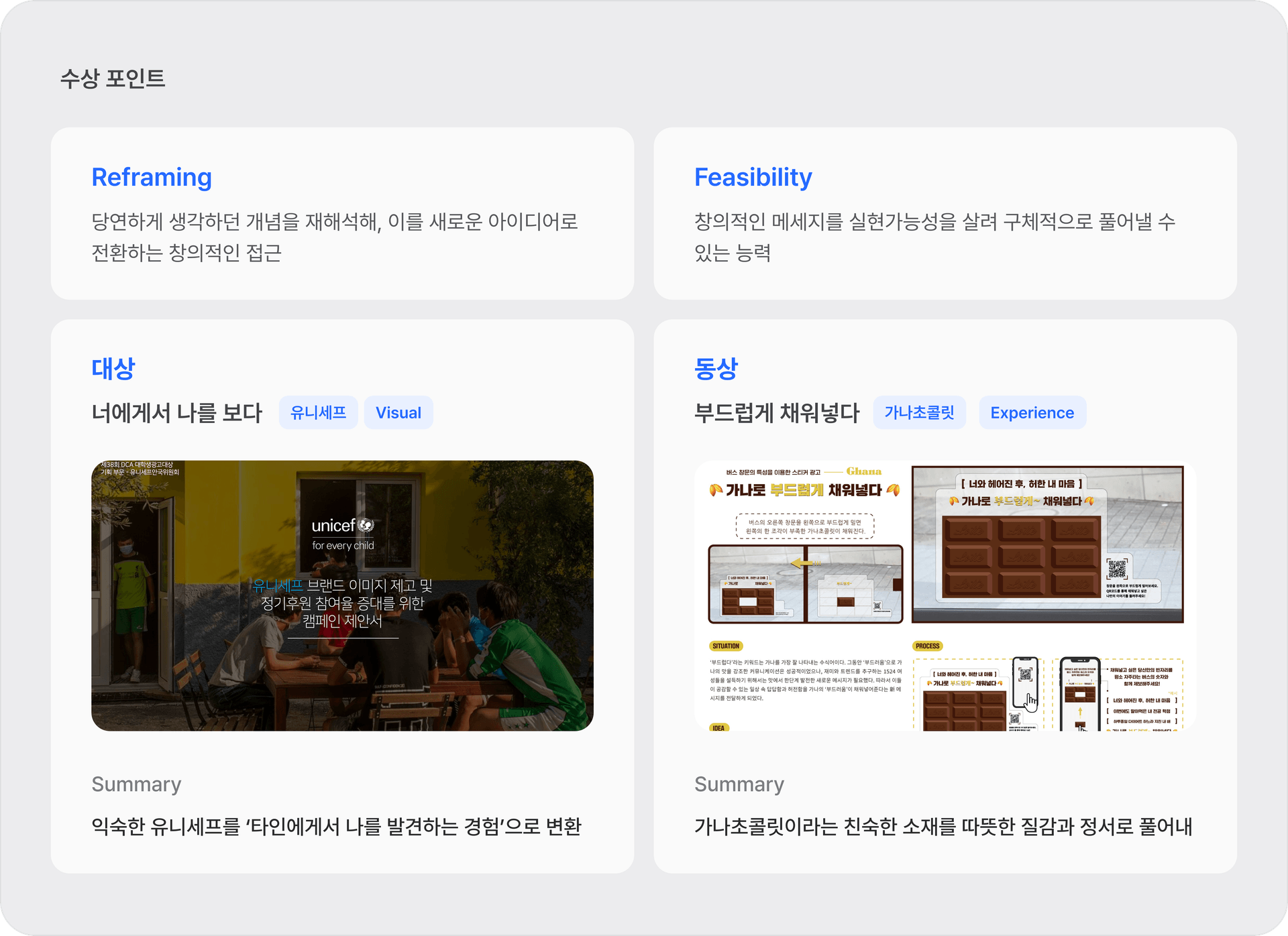Select the QR code on the chocolate sticker
1288x936 pixels.
(x=1118, y=568)
